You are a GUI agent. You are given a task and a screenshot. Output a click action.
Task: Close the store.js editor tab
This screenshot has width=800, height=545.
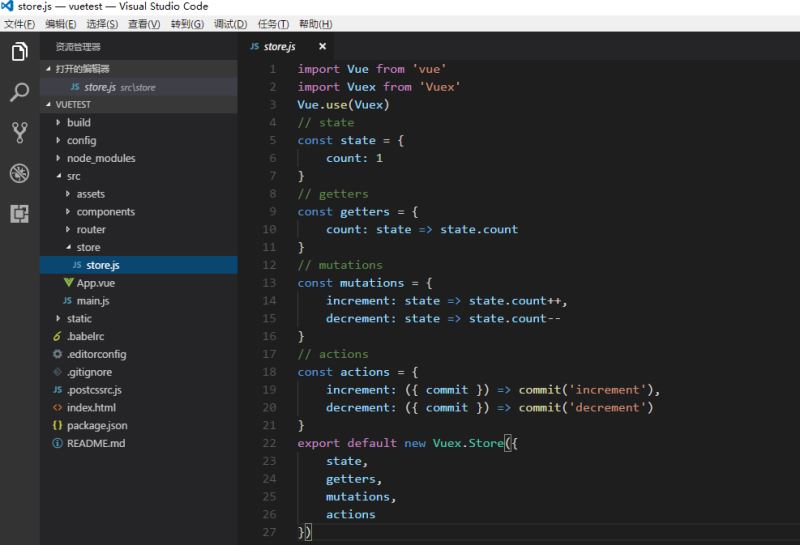click(322, 46)
